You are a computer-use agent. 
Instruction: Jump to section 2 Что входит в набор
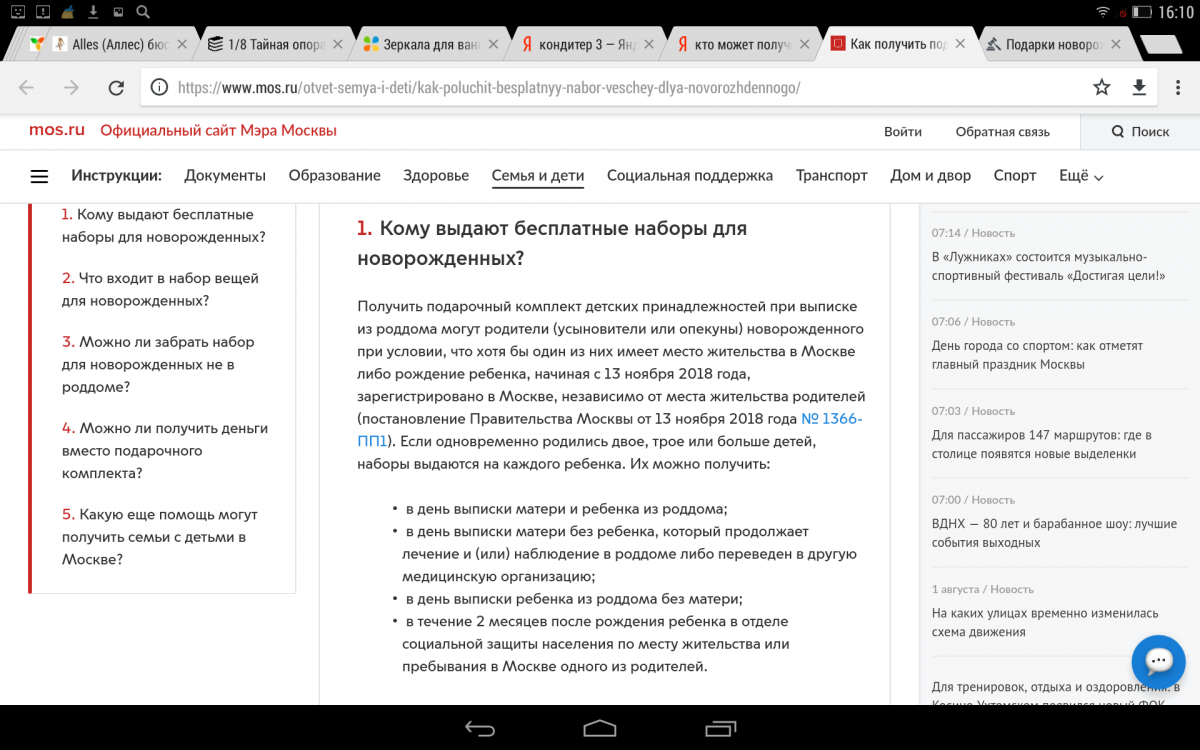click(160, 290)
